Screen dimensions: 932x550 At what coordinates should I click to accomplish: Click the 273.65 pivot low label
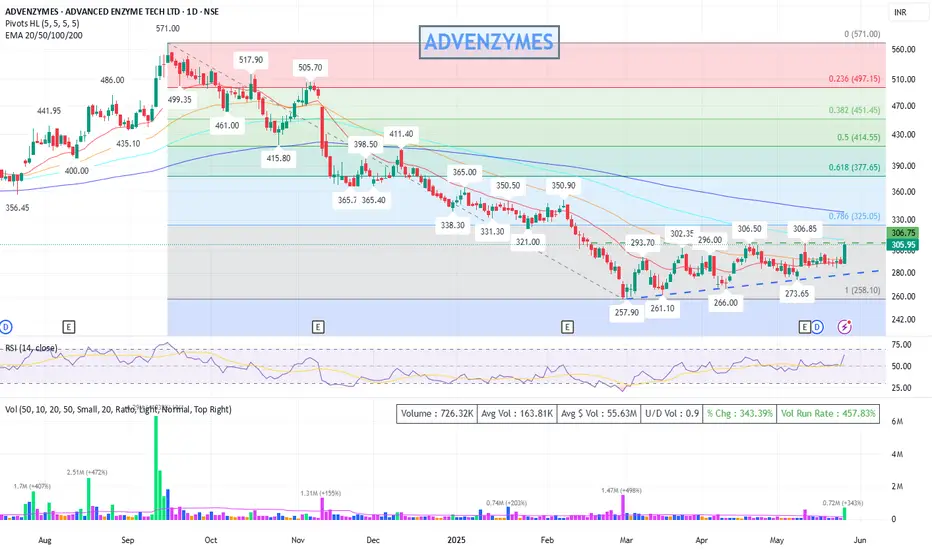pos(796,293)
